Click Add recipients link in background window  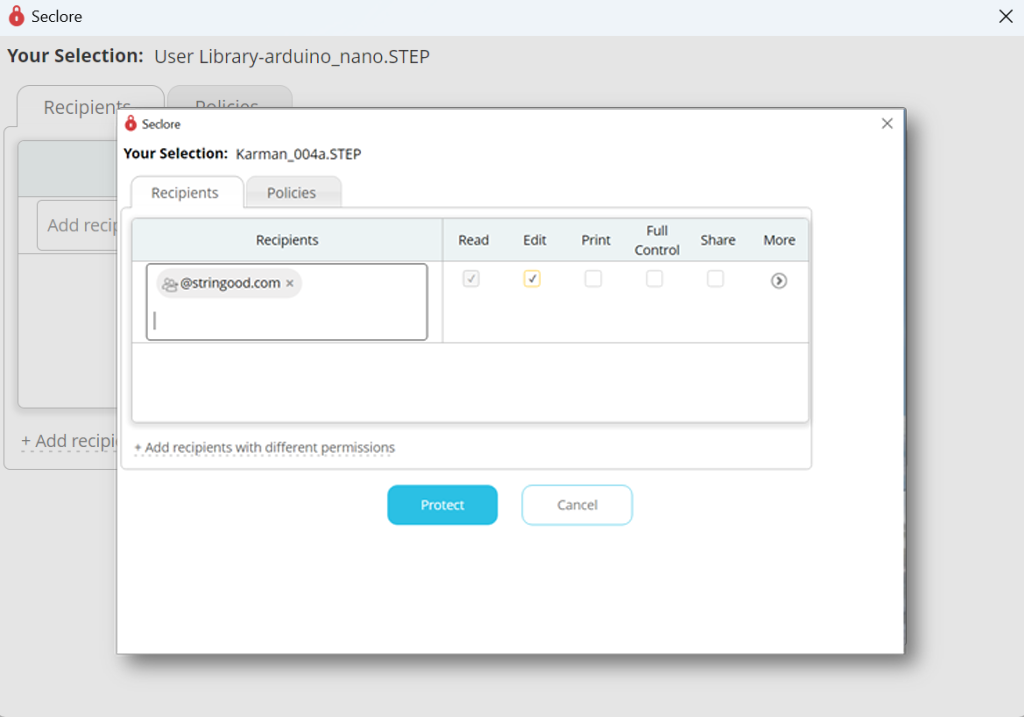(69, 441)
